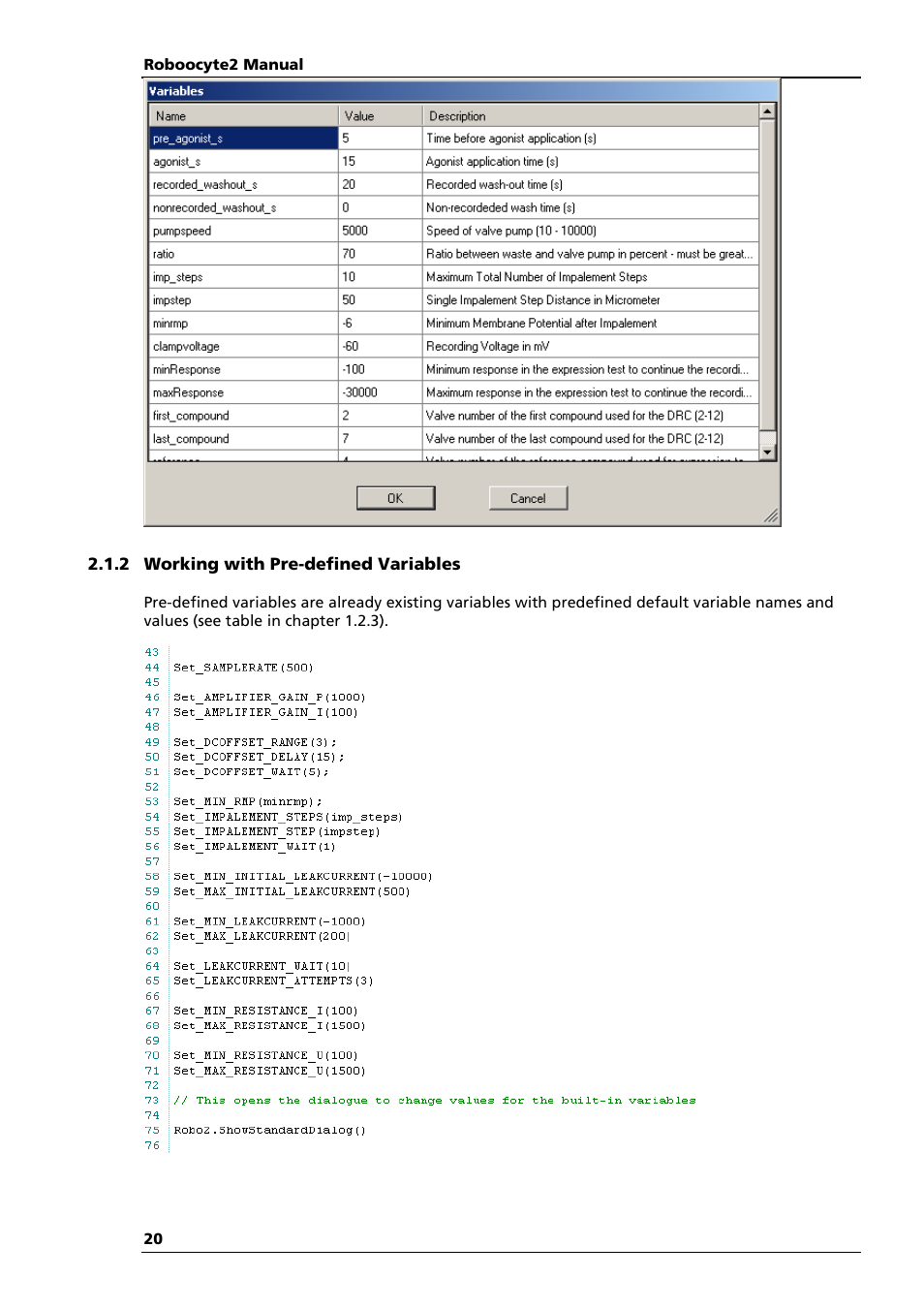Select the maxResponse variable name
This screenshot has height=1309, width=924.
coord(188,393)
